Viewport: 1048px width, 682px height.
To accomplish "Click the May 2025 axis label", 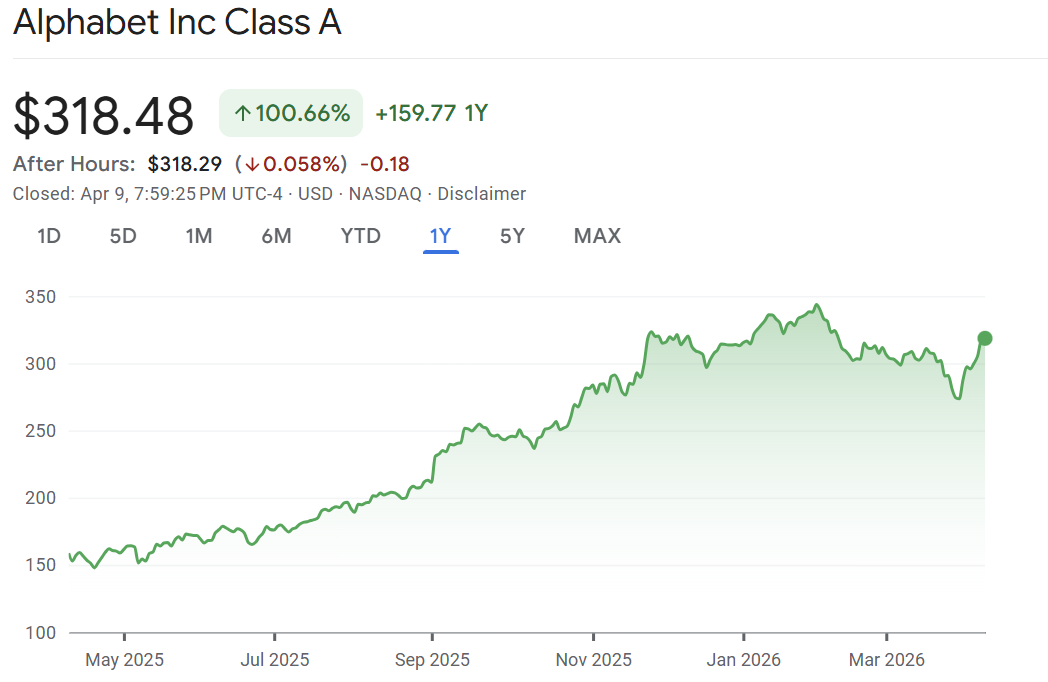I will coord(124,660).
